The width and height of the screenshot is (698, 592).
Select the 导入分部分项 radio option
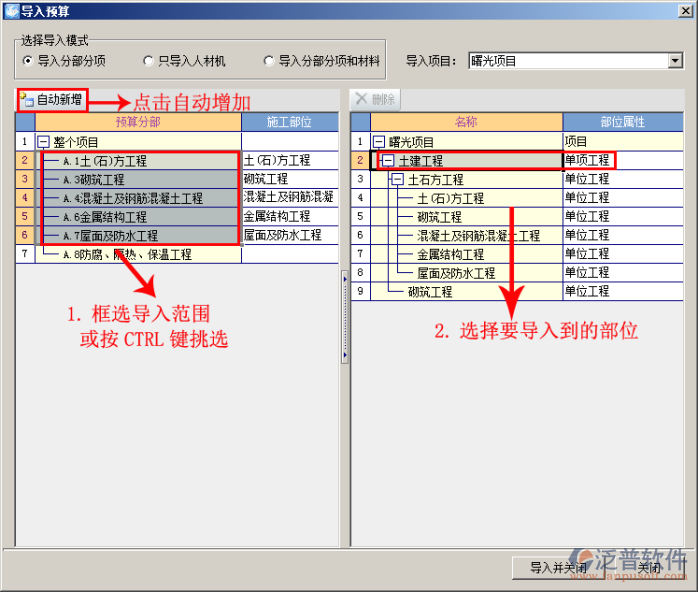[28, 61]
